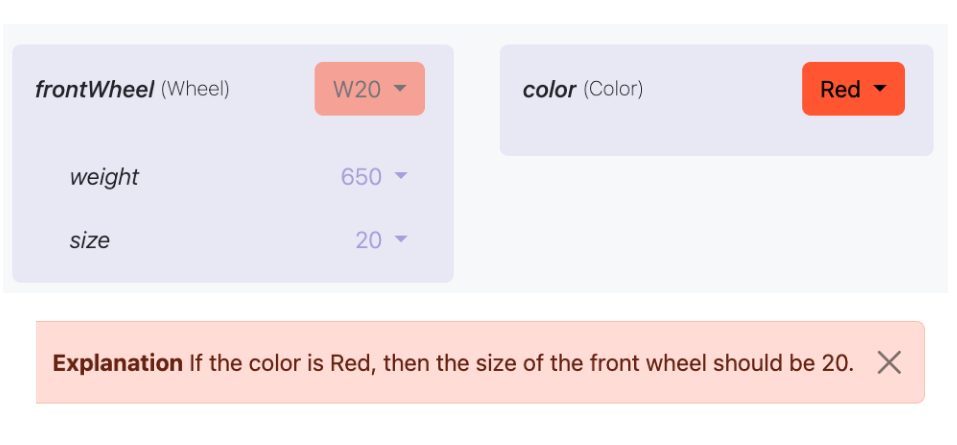Click the size property label
This screenshot has width=957, height=445.
click(x=89, y=240)
